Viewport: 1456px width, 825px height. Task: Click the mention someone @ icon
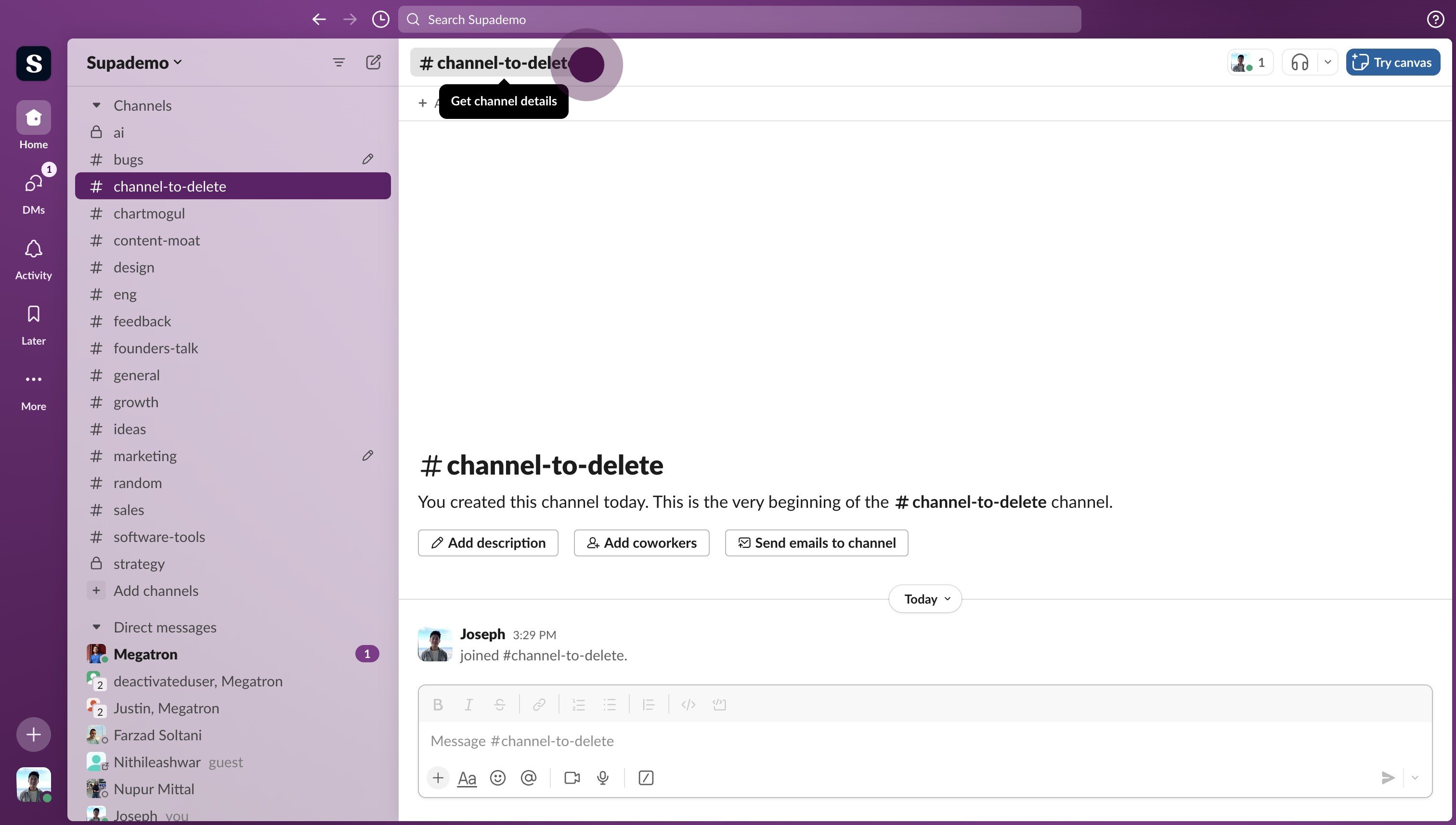[528, 778]
